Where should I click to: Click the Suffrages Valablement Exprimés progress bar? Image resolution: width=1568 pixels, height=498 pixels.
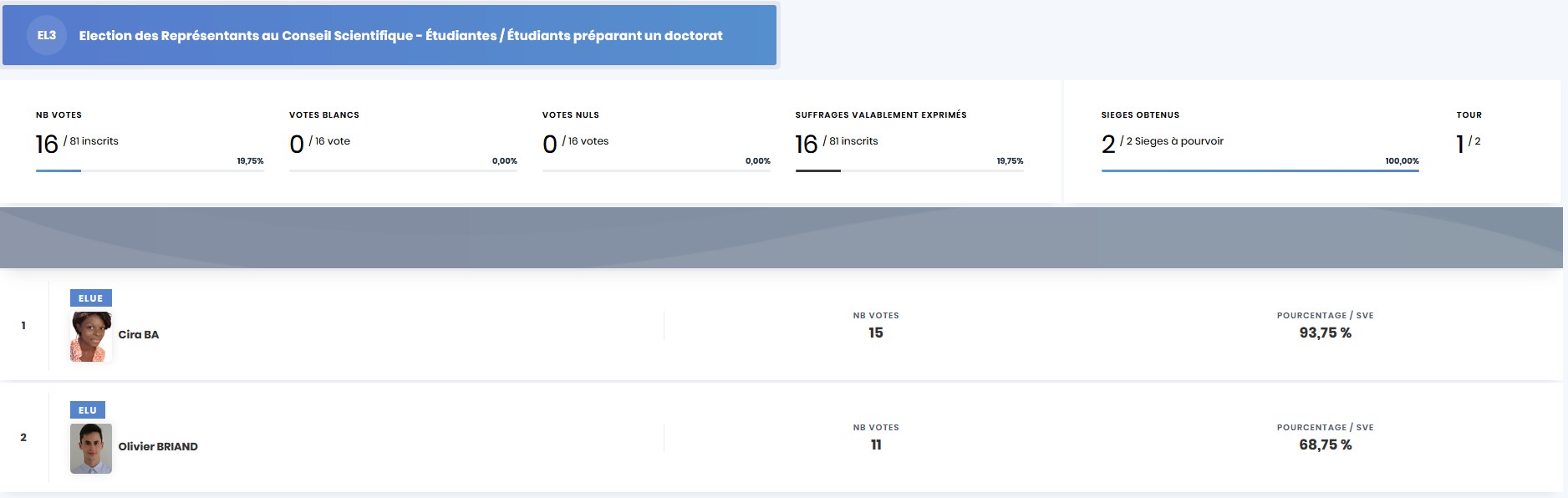909,170
